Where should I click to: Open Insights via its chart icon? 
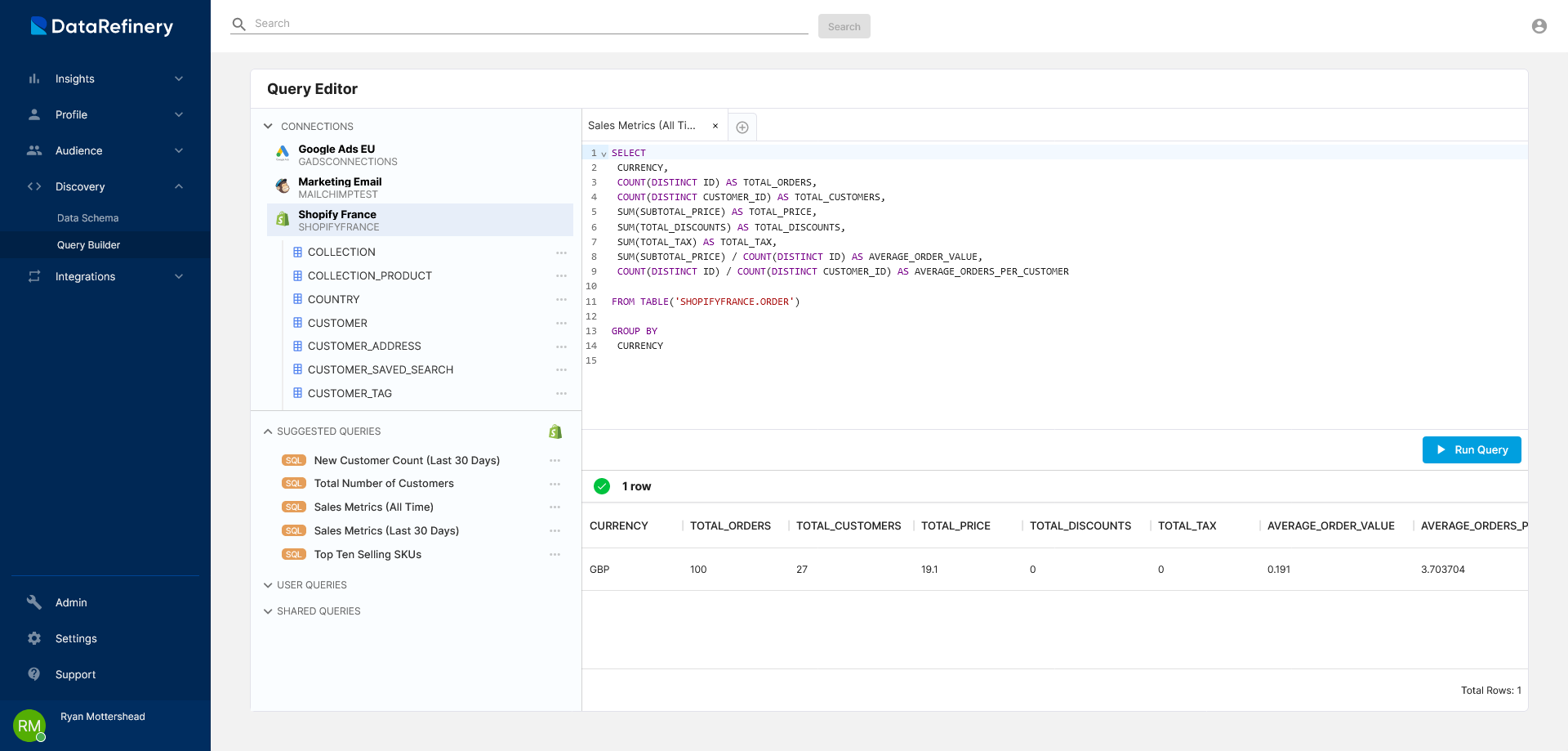coord(34,78)
